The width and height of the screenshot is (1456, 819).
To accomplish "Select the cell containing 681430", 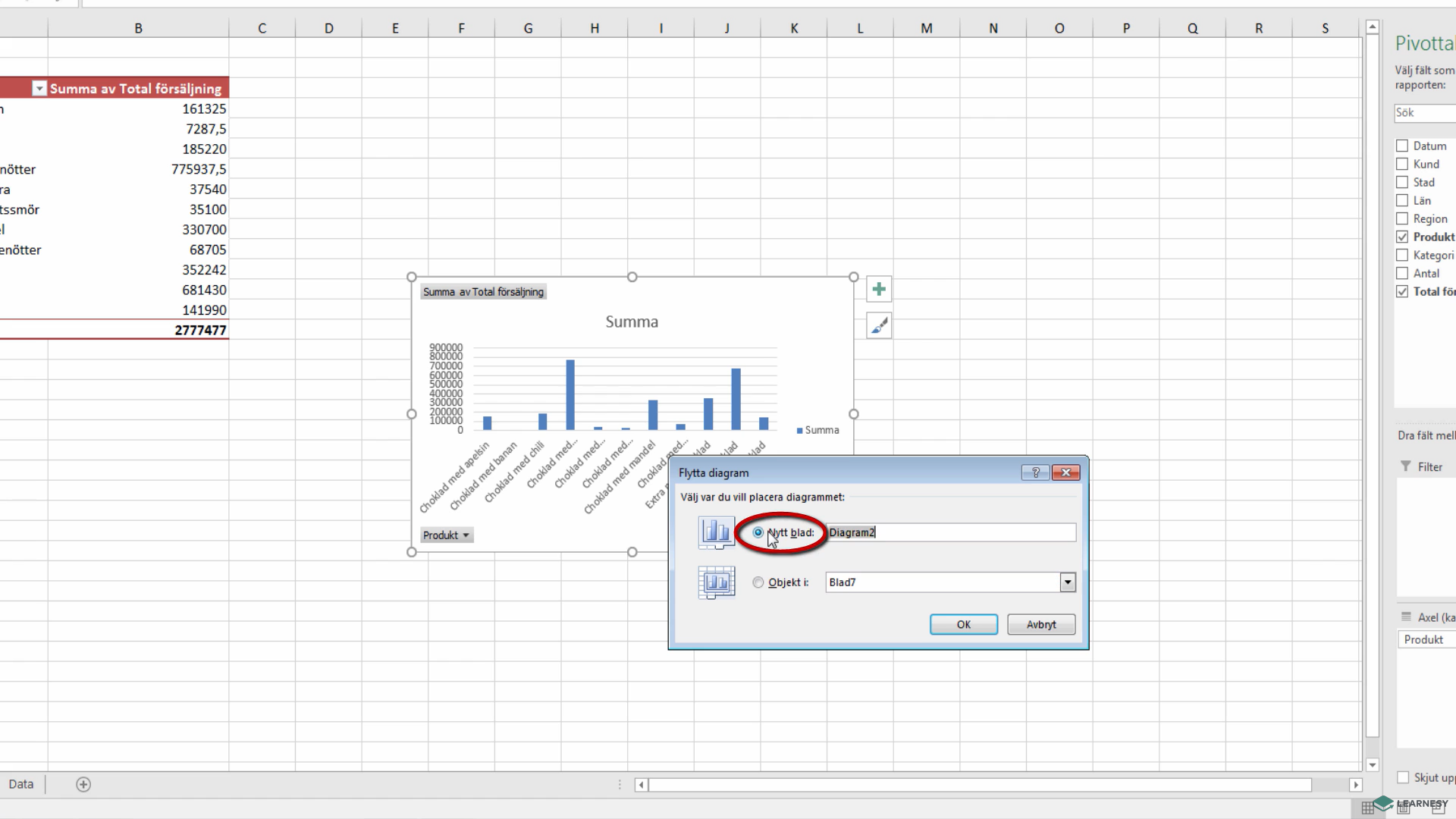I will (x=138, y=290).
